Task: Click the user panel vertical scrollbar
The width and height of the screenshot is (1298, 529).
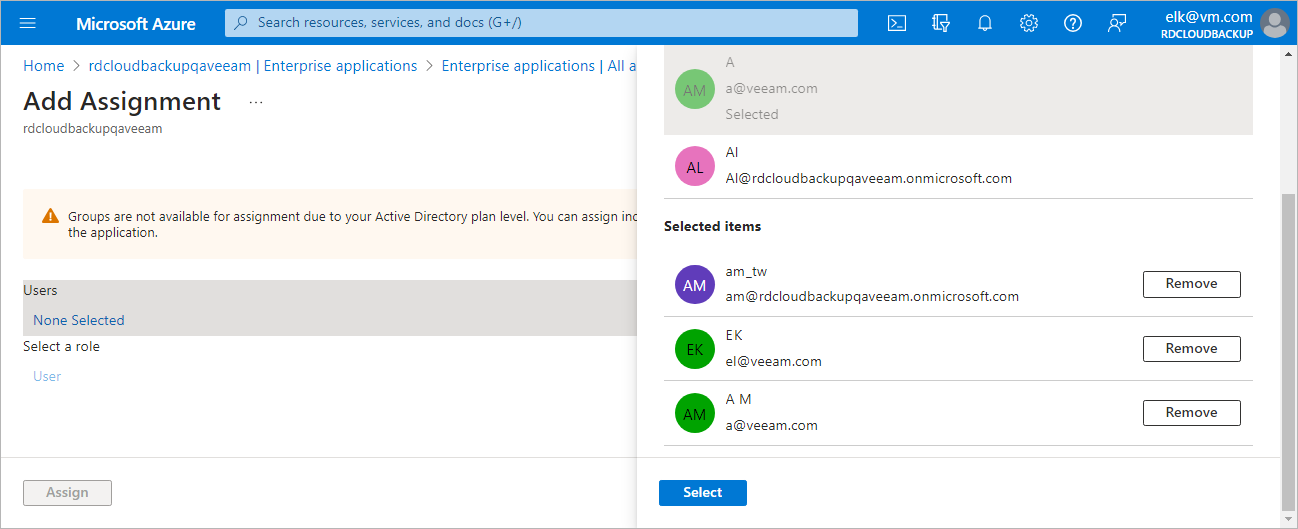Action: pyautogui.click(x=1288, y=350)
